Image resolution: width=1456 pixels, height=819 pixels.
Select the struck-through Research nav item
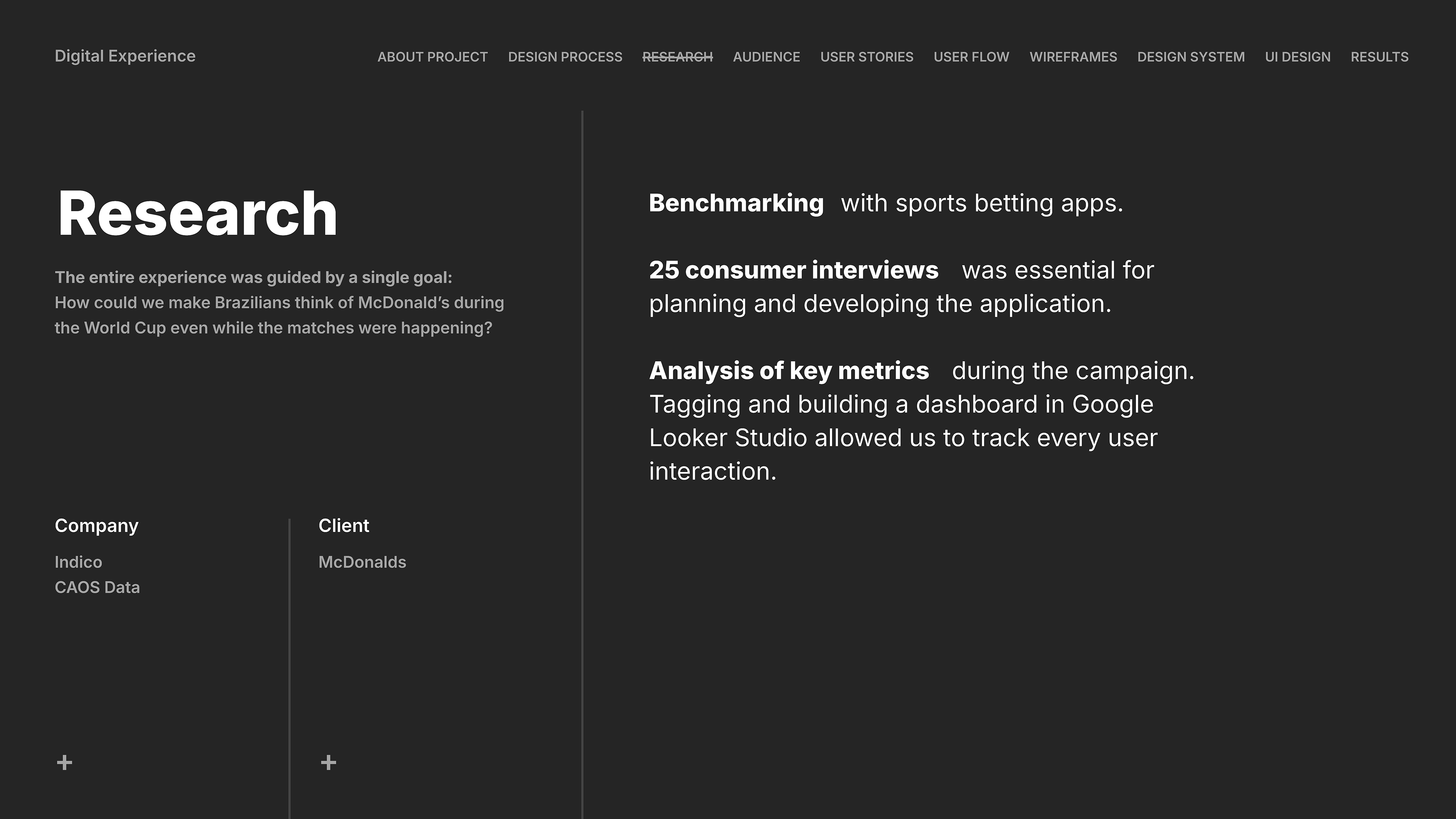(678, 56)
